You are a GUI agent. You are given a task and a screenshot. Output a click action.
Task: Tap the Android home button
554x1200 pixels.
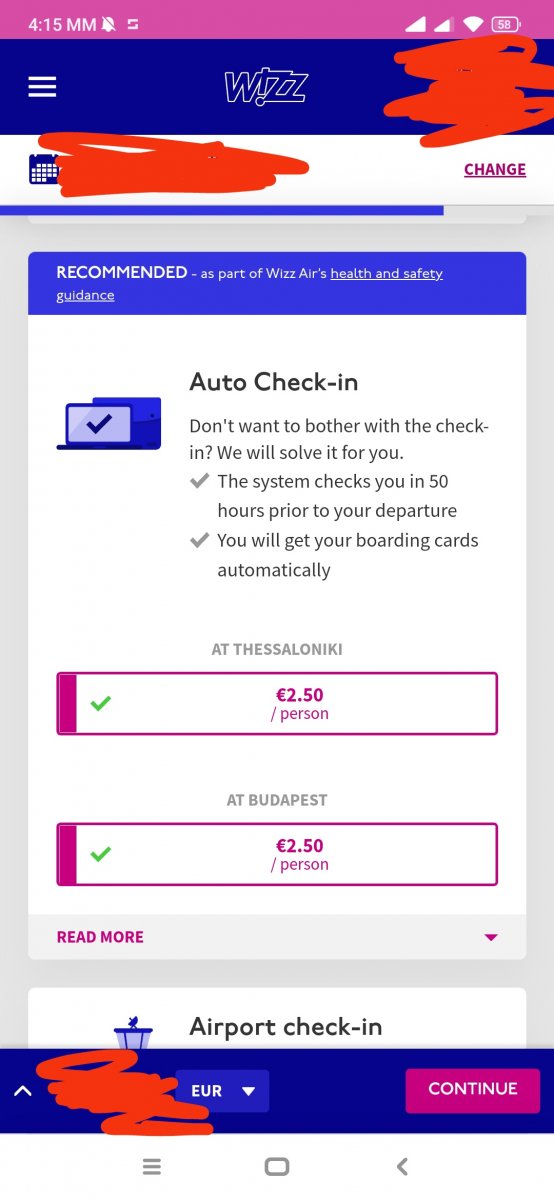coord(277,1166)
